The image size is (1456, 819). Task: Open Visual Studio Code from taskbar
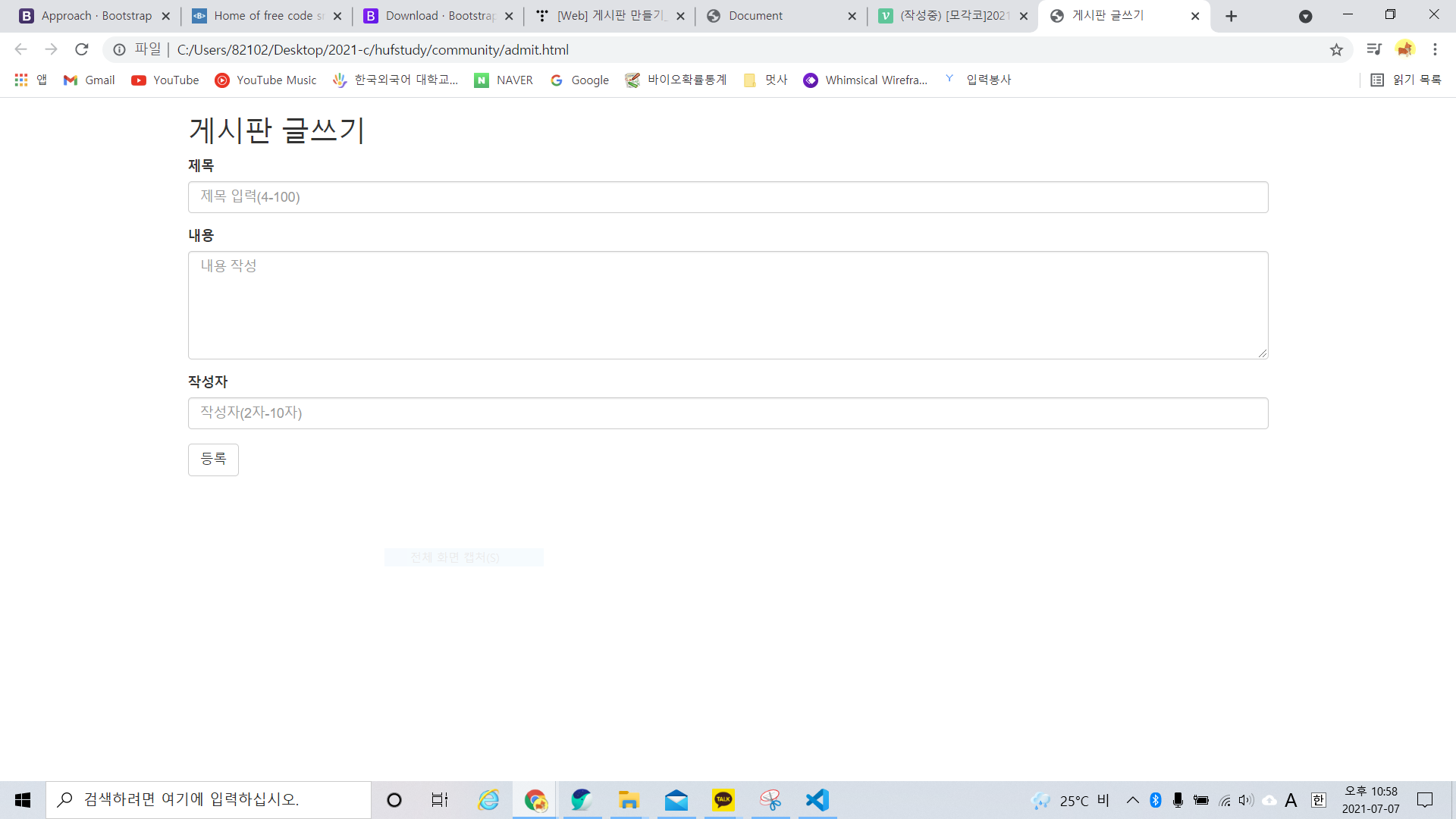(817, 800)
